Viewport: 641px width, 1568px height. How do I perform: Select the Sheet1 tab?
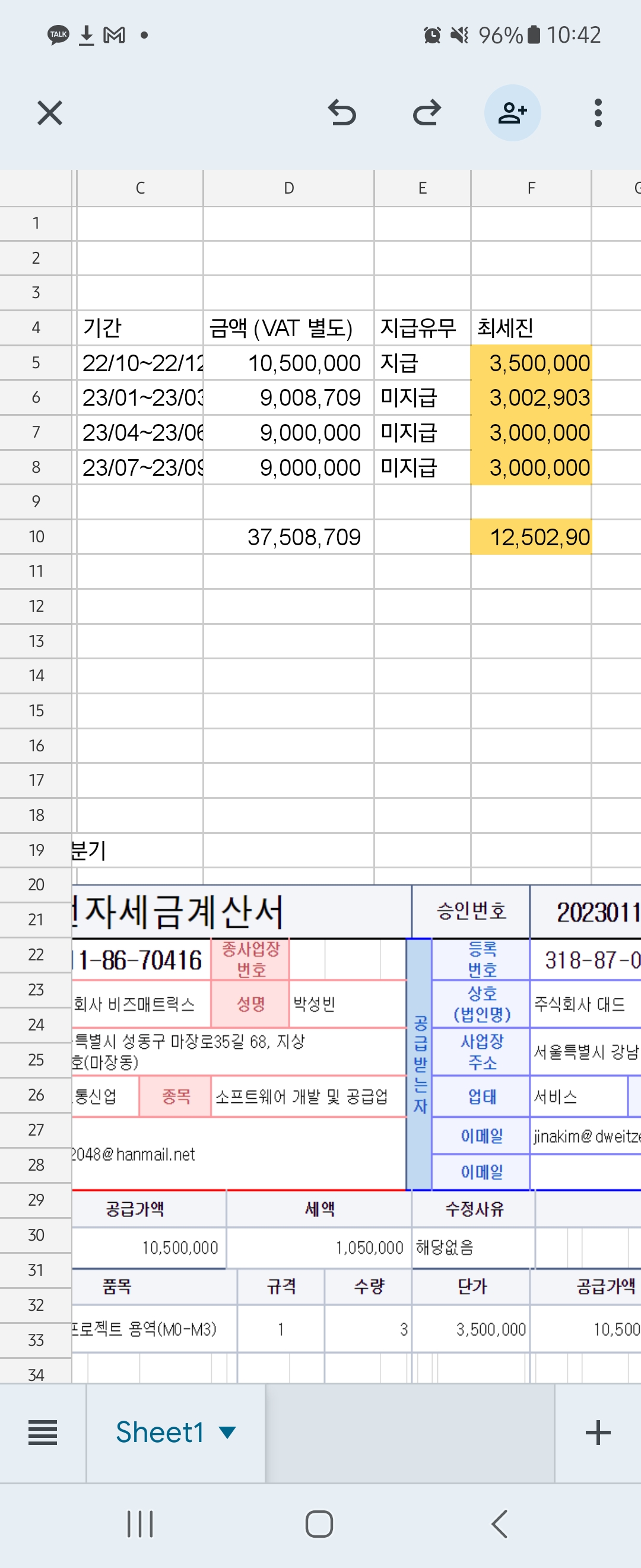(x=159, y=1433)
